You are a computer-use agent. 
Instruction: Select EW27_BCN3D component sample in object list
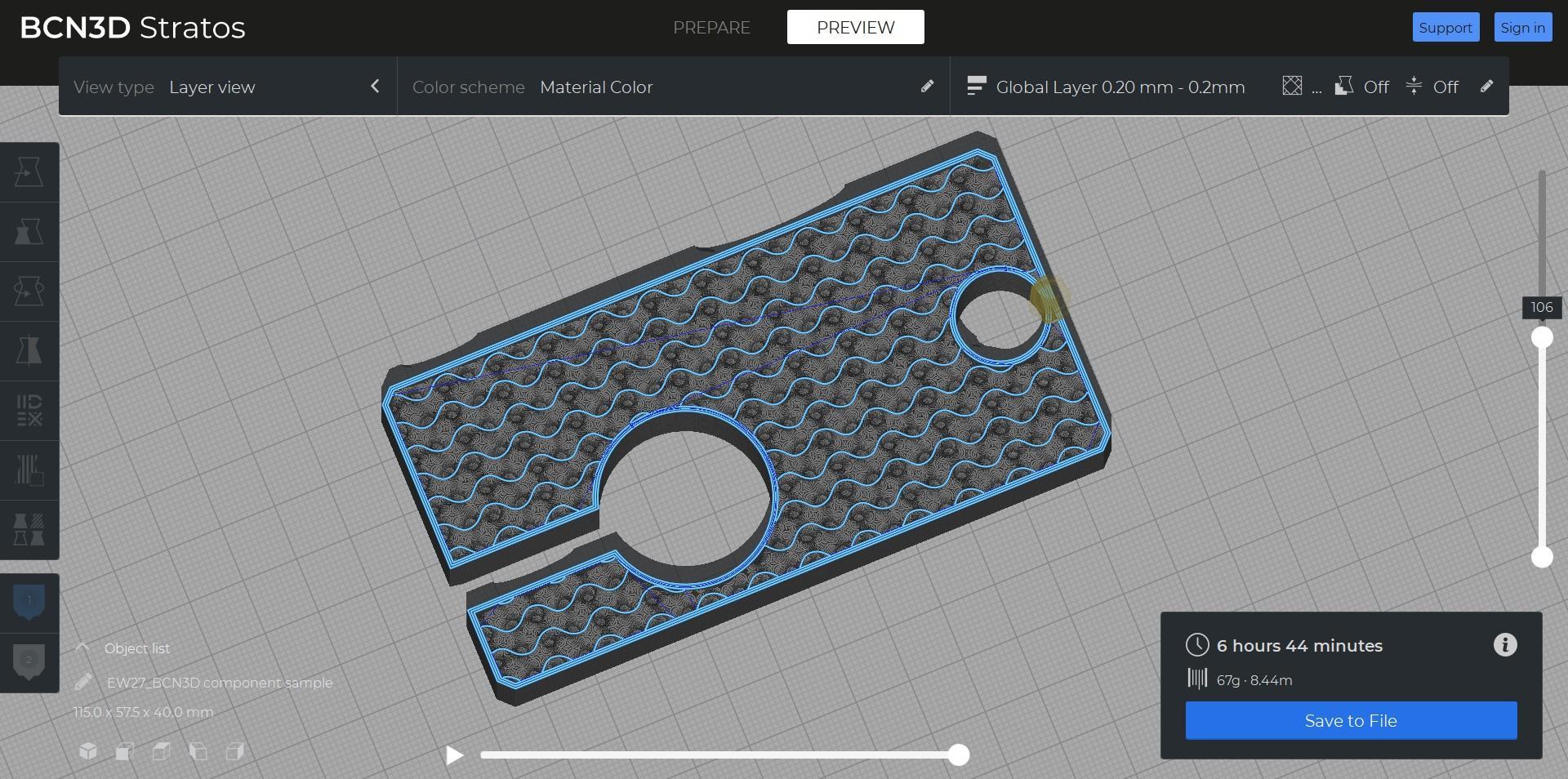220,683
